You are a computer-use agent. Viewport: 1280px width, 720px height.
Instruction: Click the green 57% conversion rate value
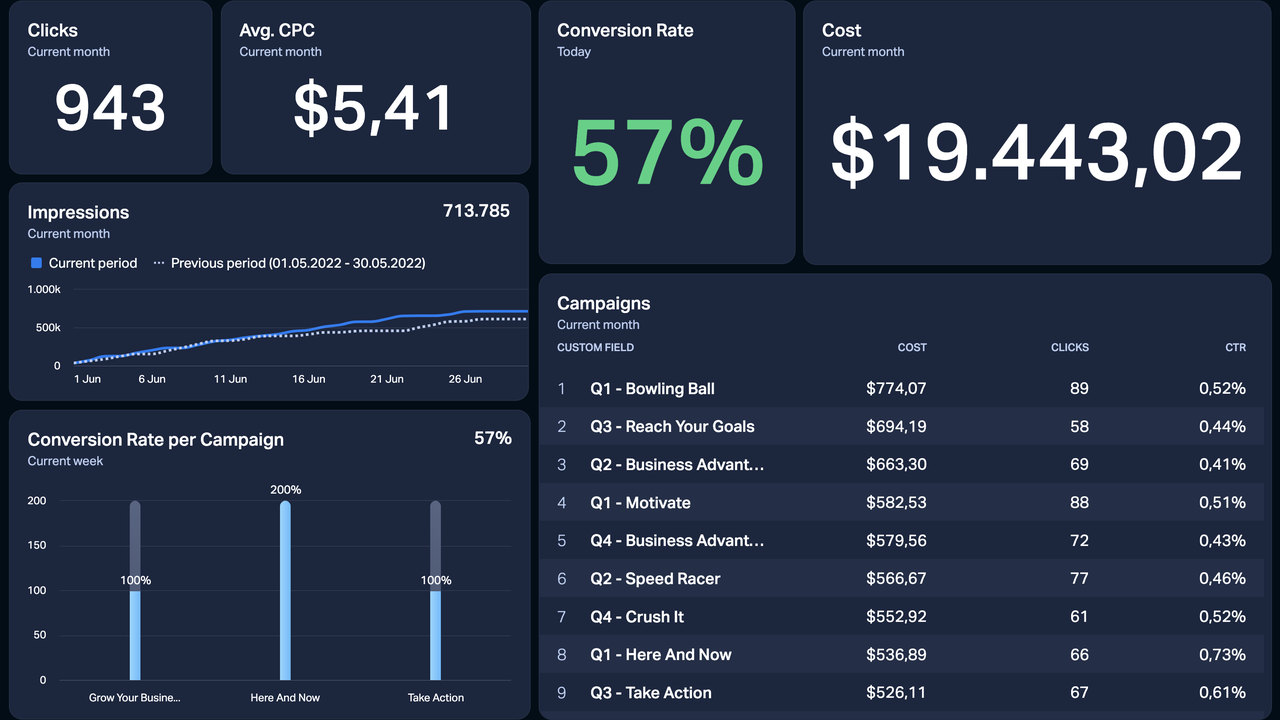pos(667,154)
